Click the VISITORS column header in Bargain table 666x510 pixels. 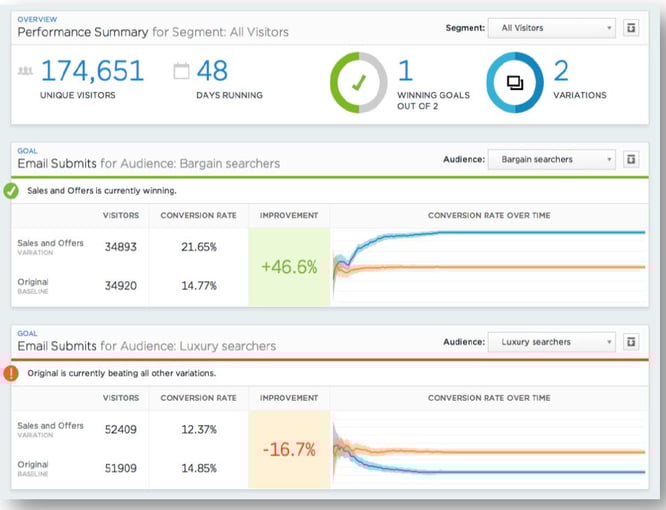click(121, 216)
